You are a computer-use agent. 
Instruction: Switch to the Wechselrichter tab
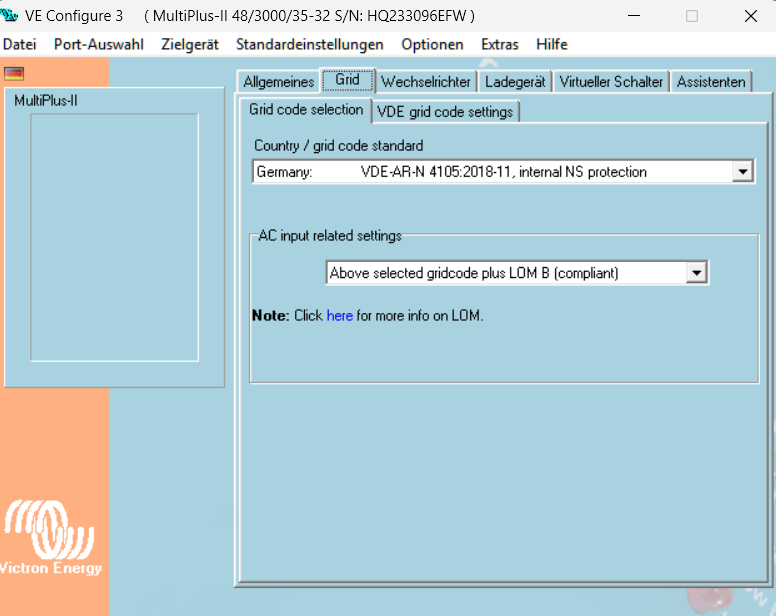tap(426, 82)
